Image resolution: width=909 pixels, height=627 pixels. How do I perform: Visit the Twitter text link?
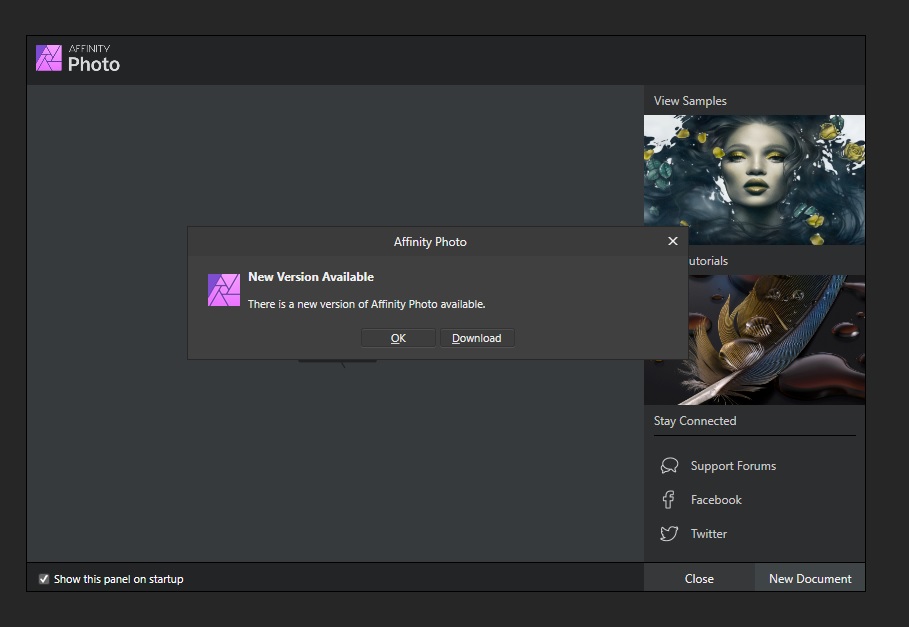(x=709, y=534)
